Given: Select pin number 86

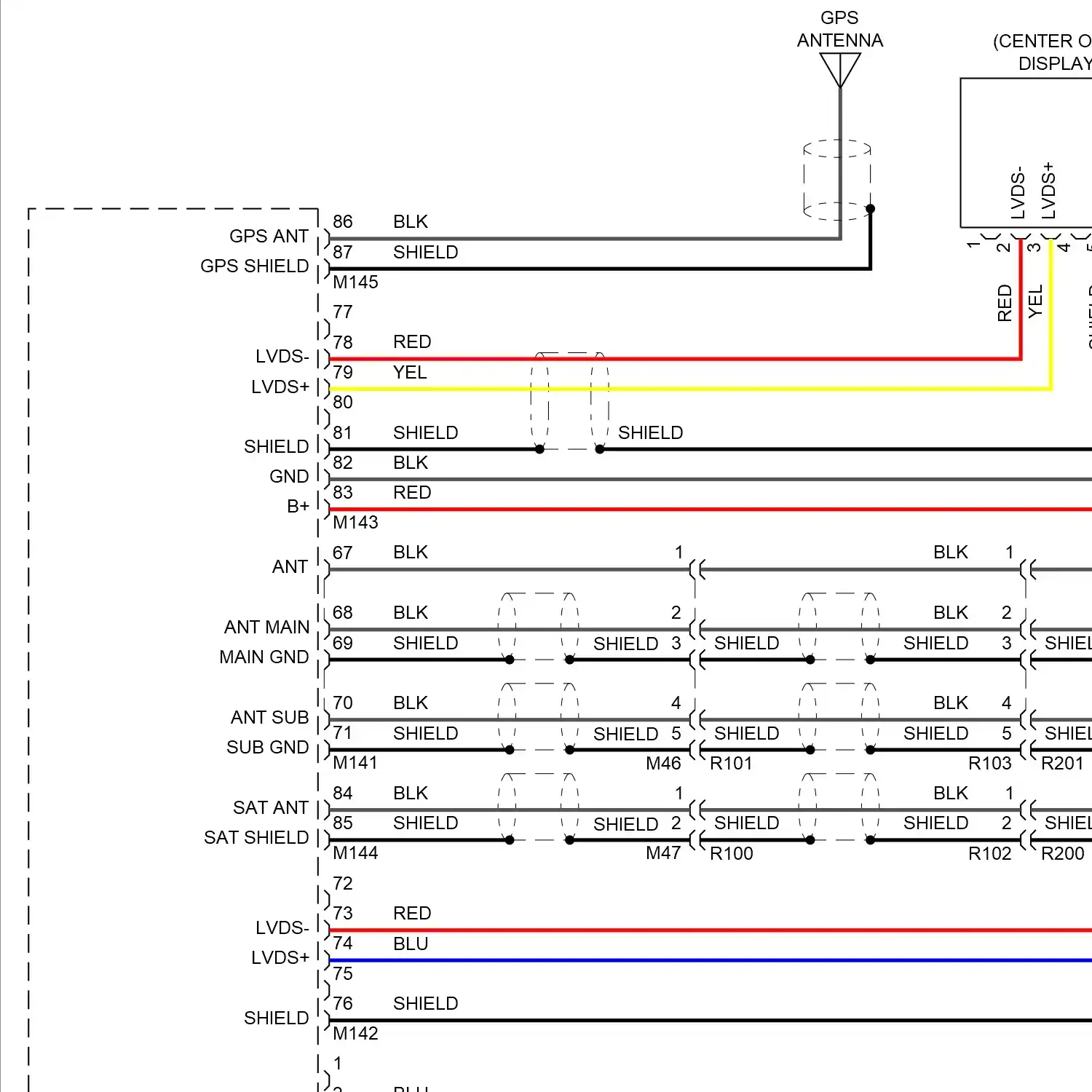Looking at the screenshot, I should 342,221.
